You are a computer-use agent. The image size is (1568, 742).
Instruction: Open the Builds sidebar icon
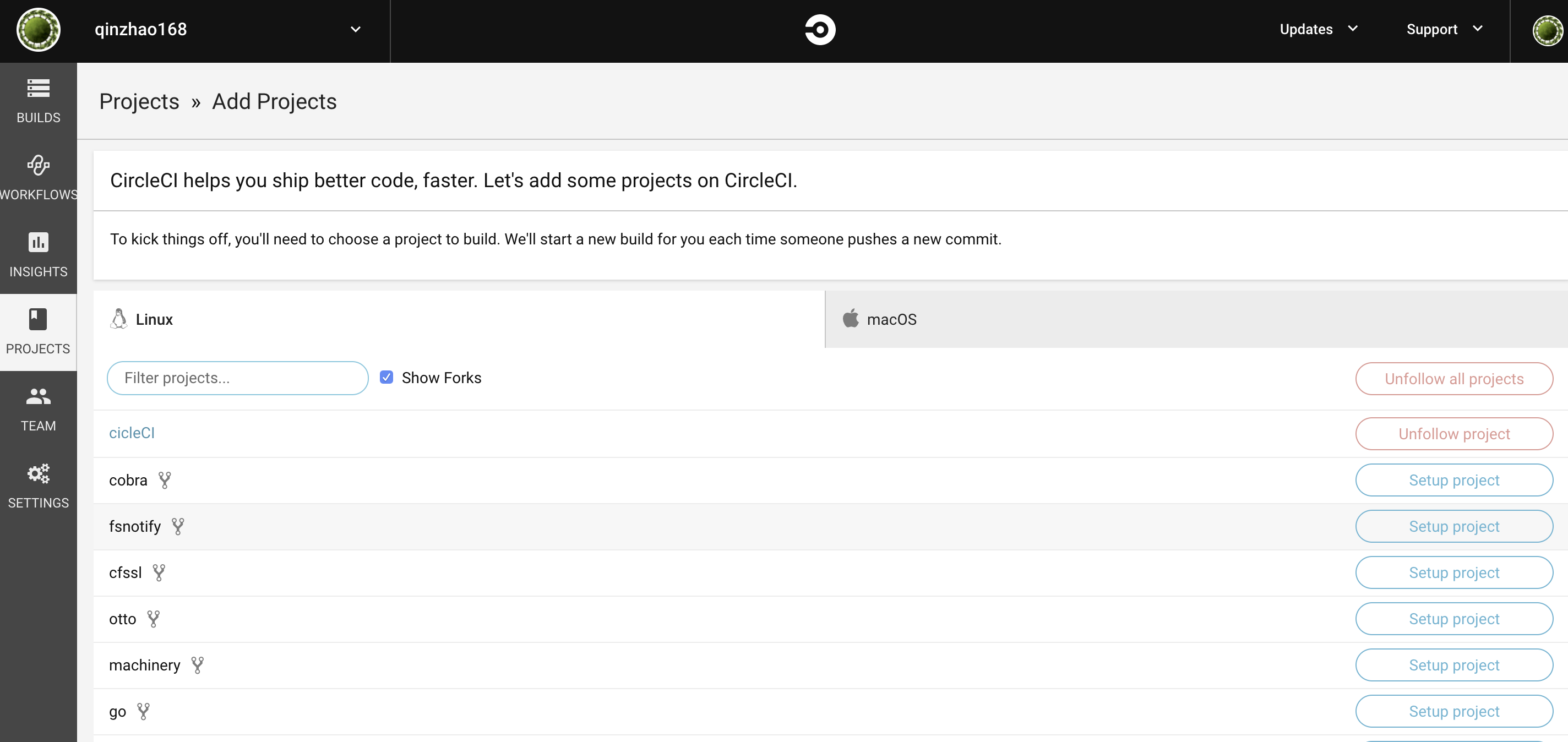click(x=39, y=88)
